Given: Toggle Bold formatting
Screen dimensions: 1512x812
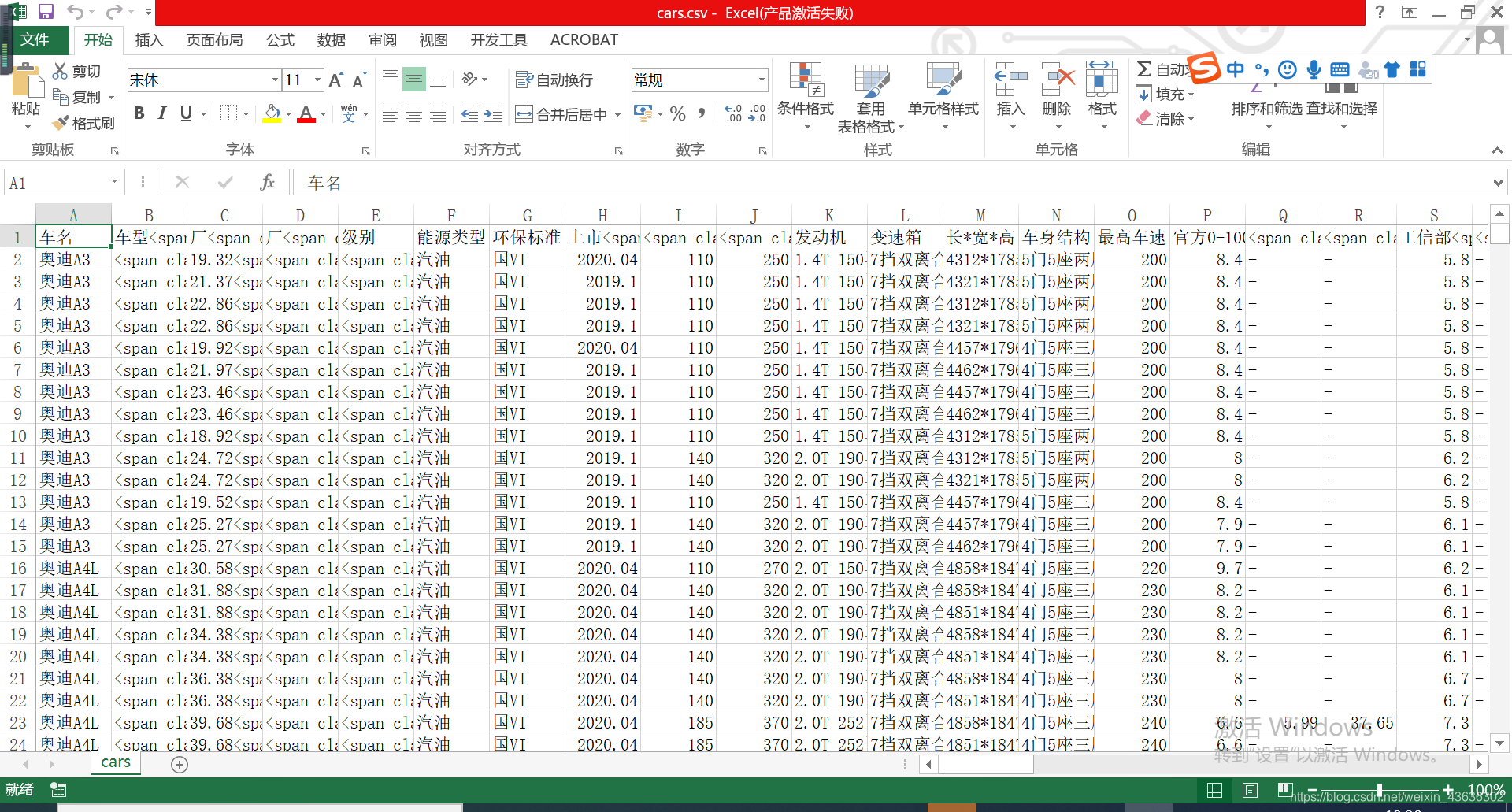Looking at the screenshot, I should tap(139, 113).
